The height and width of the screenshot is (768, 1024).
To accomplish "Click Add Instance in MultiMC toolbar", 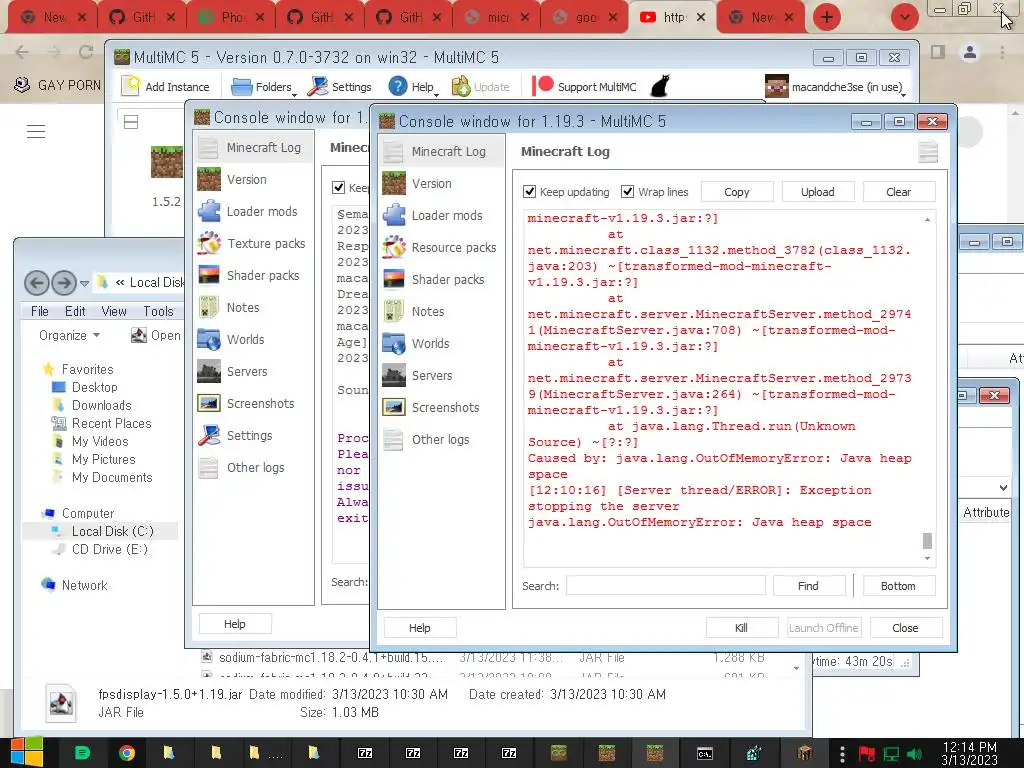I will pyautogui.click(x=166, y=86).
